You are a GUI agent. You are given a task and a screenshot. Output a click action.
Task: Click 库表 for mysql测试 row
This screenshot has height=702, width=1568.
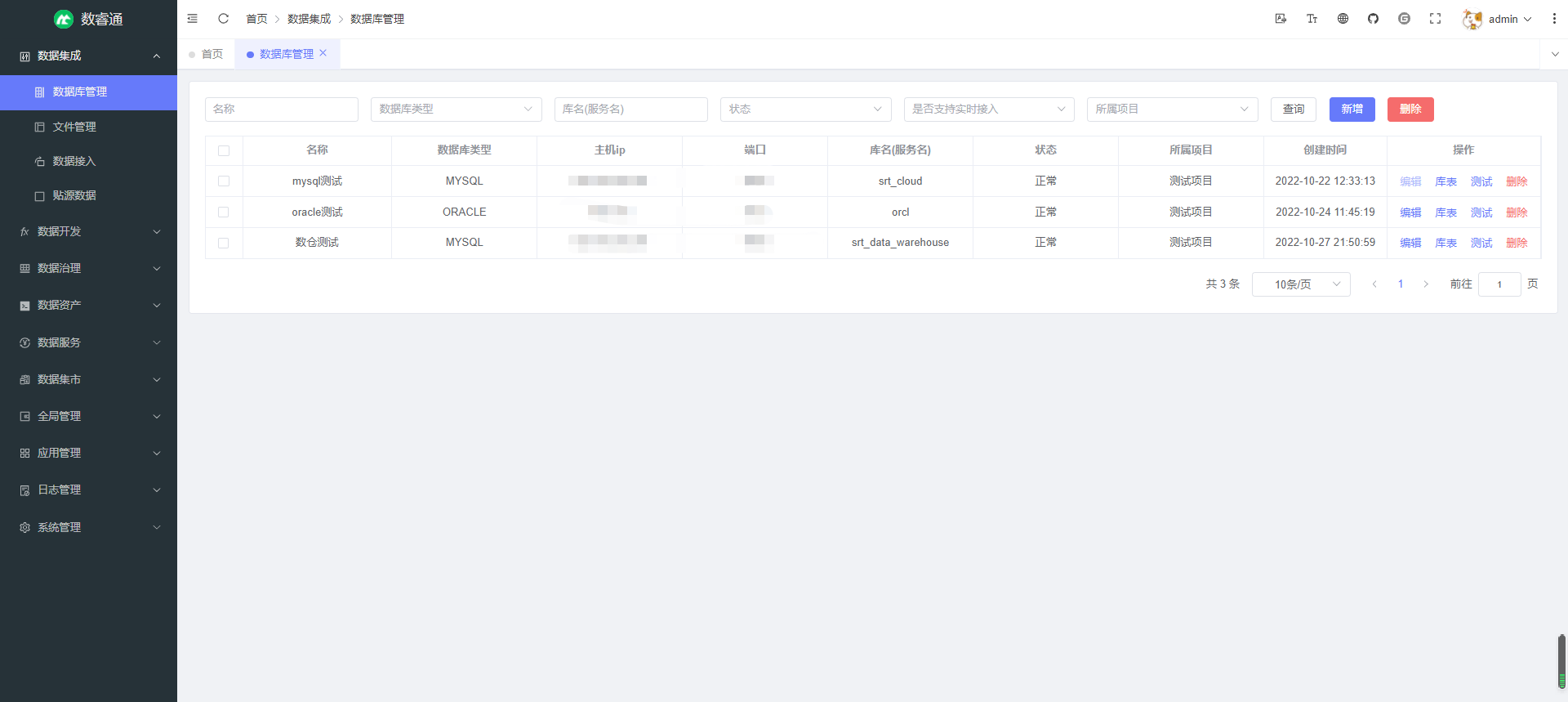coord(1446,181)
